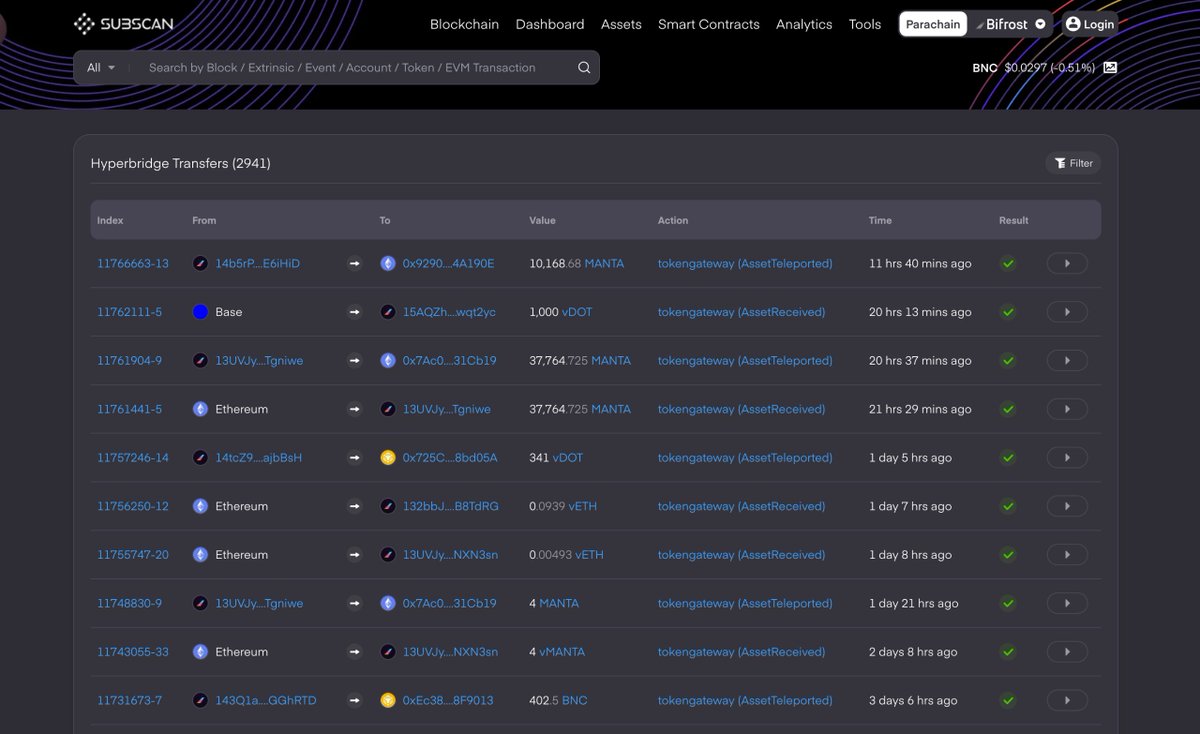Click Ethereum icon in row 11743055-33
Viewport: 1200px width, 734px height.
200,652
